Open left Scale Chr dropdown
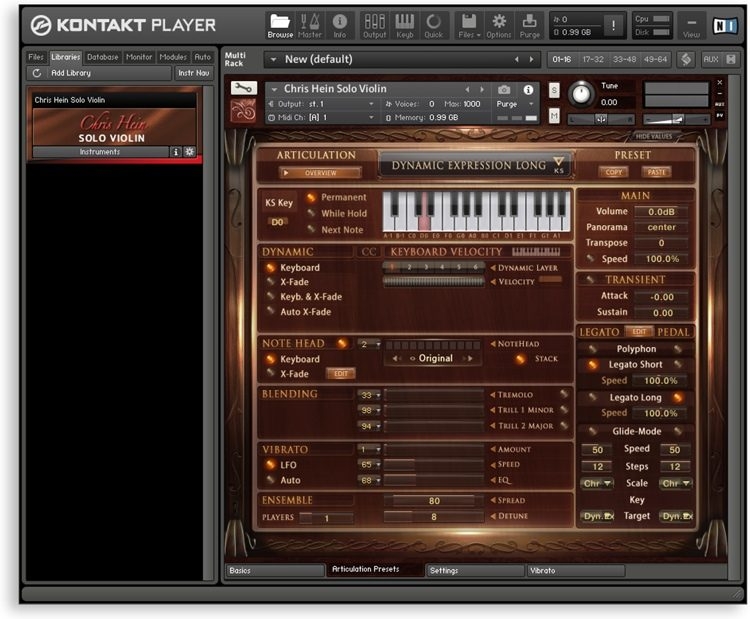This screenshot has width=750, height=619. pos(597,484)
